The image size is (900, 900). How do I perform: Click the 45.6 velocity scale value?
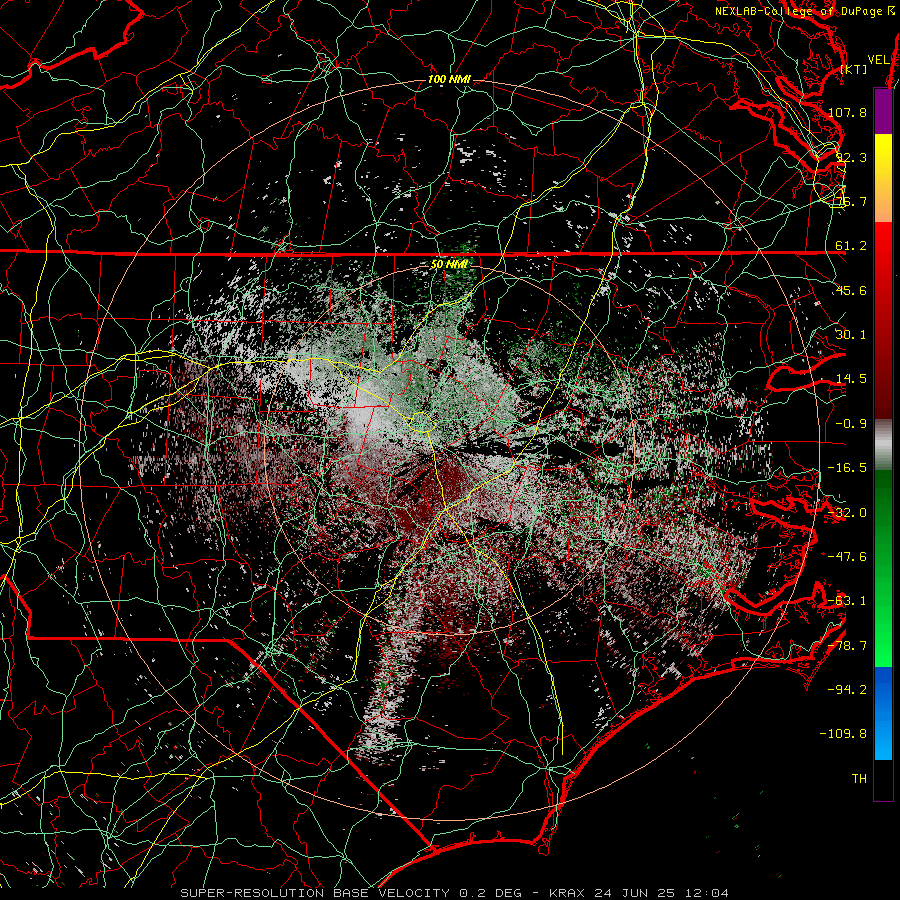(851, 290)
